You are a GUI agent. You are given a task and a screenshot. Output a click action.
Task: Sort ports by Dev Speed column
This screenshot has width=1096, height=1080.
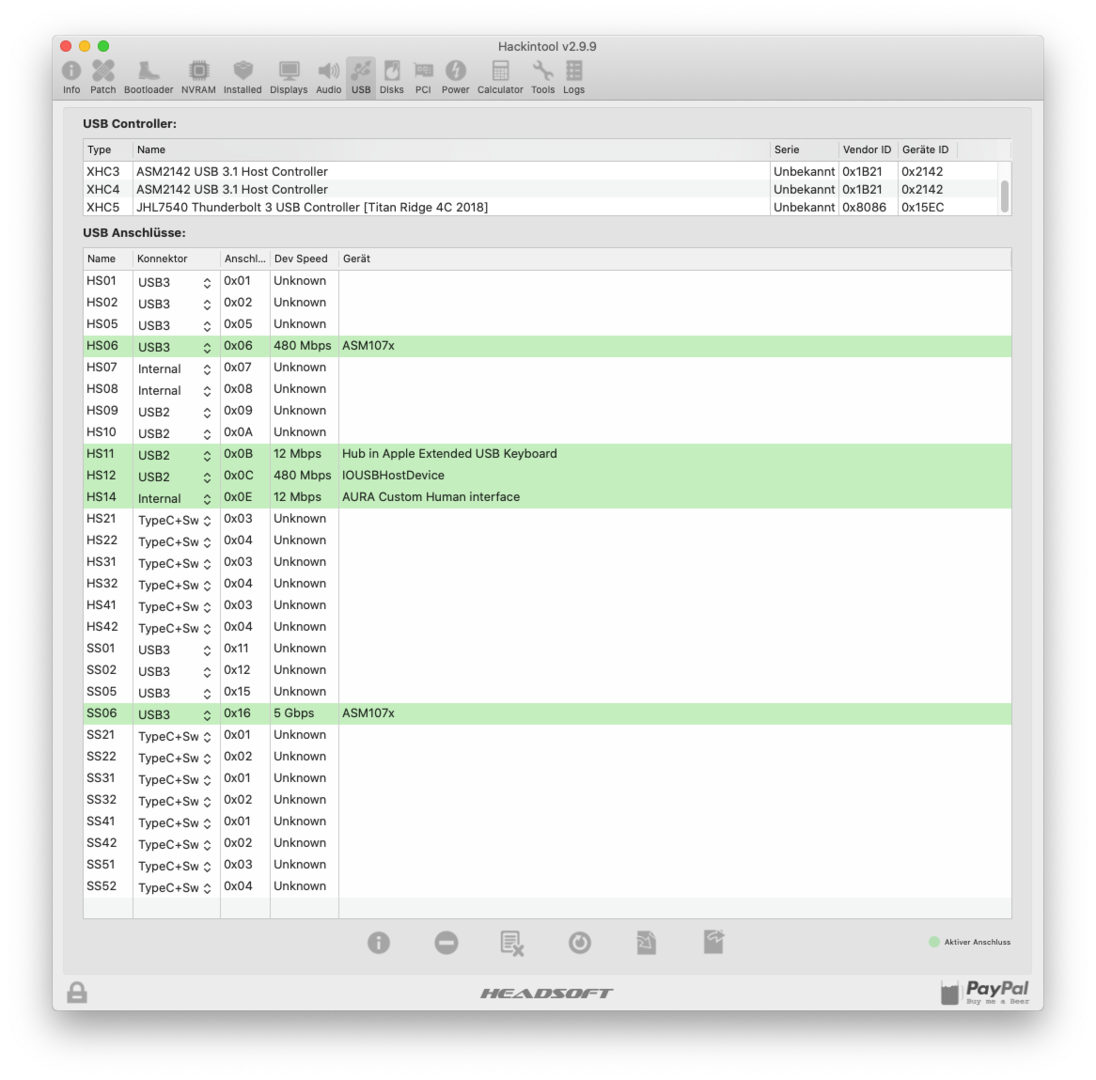click(x=304, y=259)
